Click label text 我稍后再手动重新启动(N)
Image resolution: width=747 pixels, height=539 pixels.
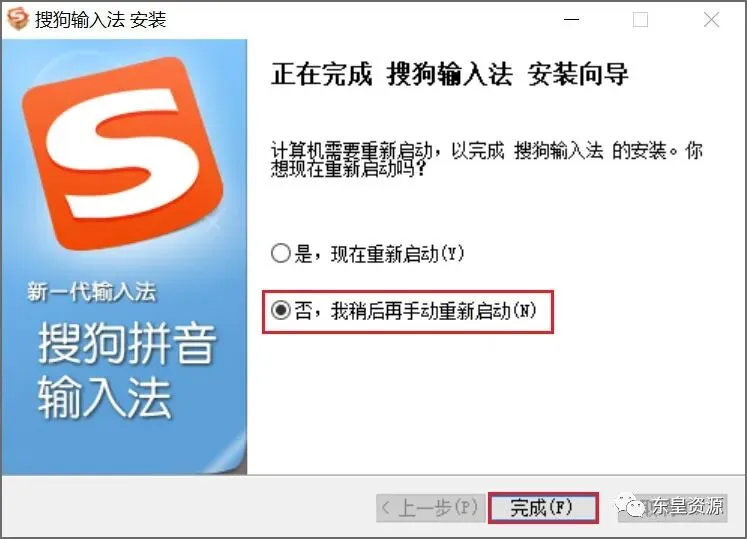434,311
